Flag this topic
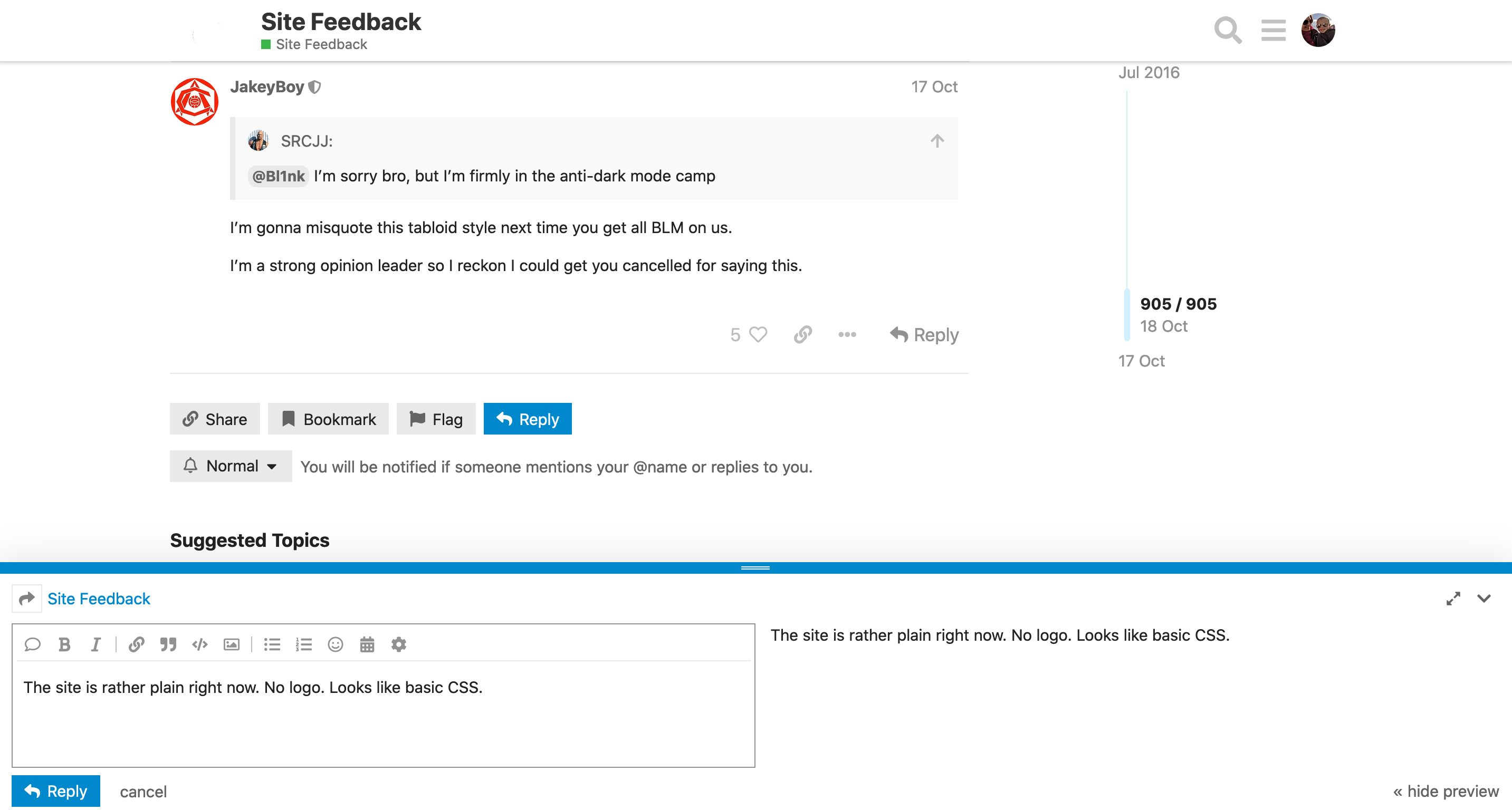Screen dimensions: 1512x810 (436, 419)
